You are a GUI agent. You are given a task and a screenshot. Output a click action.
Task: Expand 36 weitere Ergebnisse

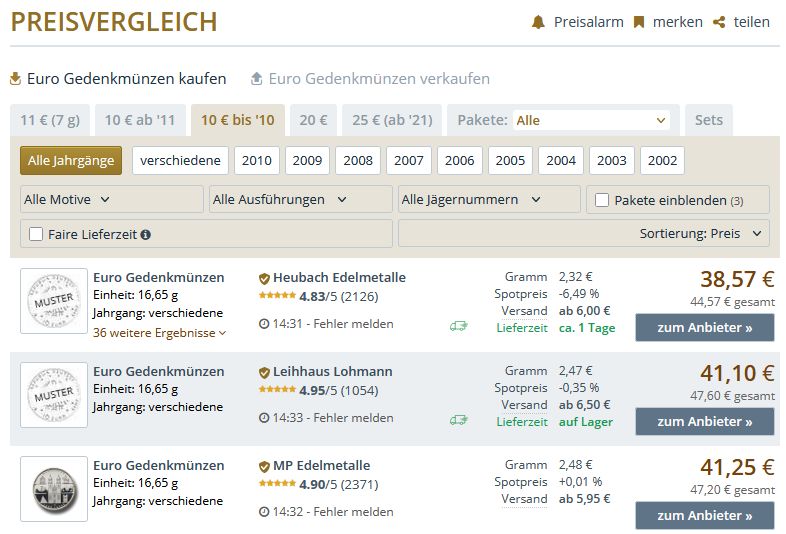click(159, 333)
